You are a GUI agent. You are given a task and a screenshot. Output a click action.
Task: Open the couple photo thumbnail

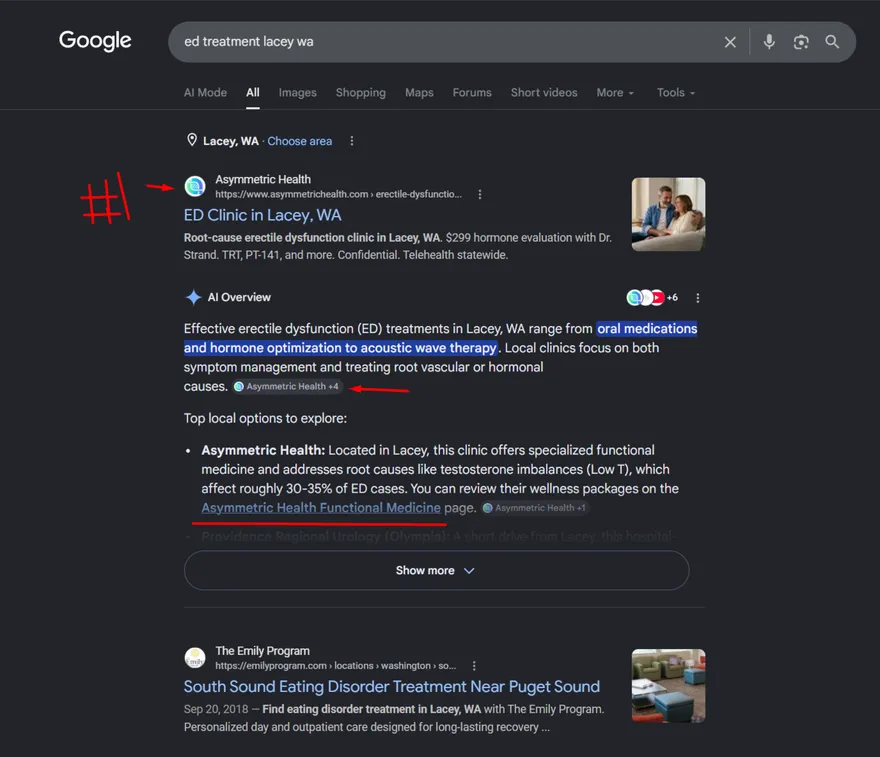(x=668, y=214)
